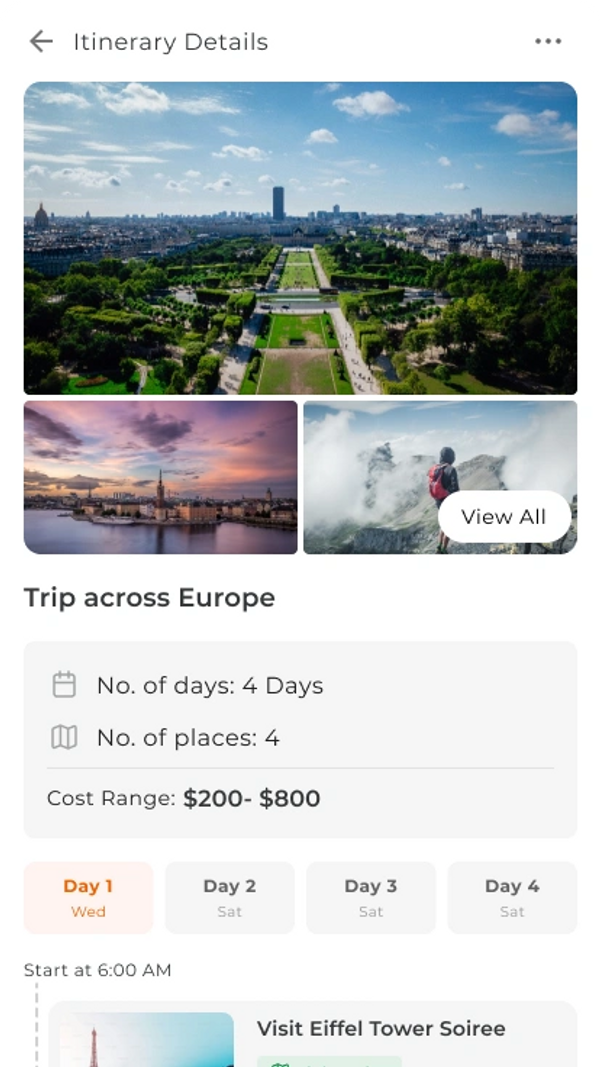Open the large aerial Paris park photo
This screenshot has height=1067, width=600.
pos(300,238)
